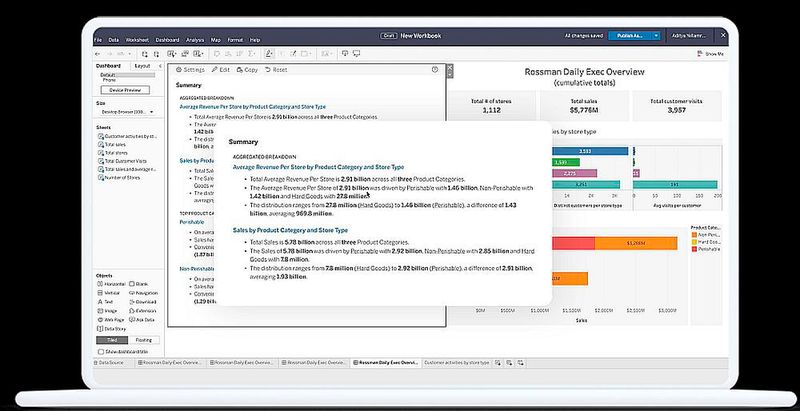The width and height of the screenshot is (800, 411).
Task: Click the Total customer visits 3,957 card
Action: [677, 106]
